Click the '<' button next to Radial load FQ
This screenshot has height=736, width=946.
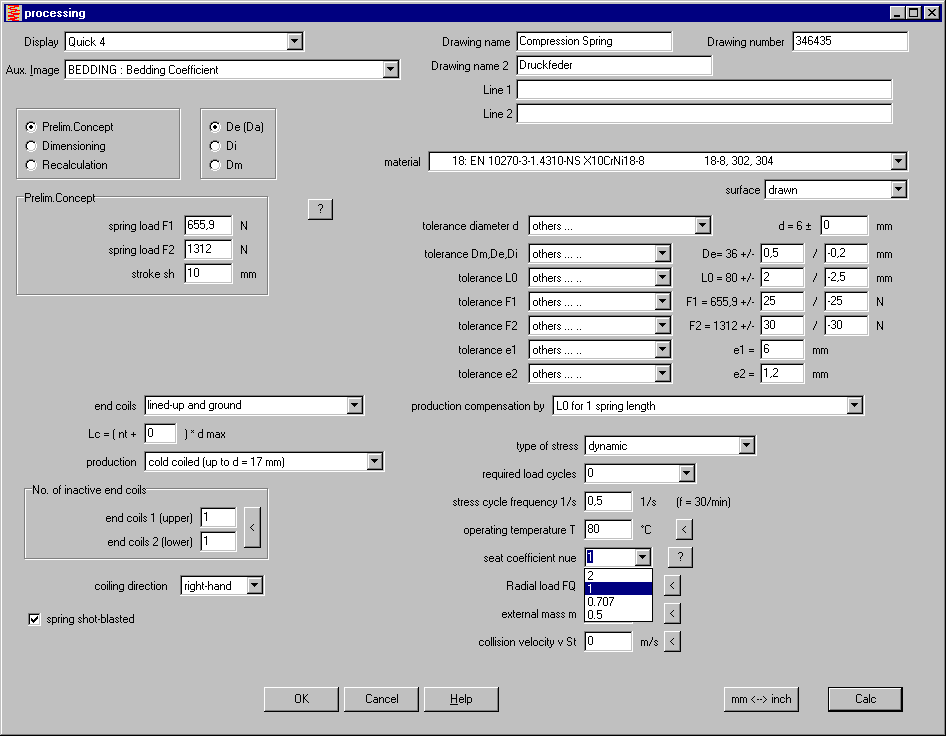(672, 585)
